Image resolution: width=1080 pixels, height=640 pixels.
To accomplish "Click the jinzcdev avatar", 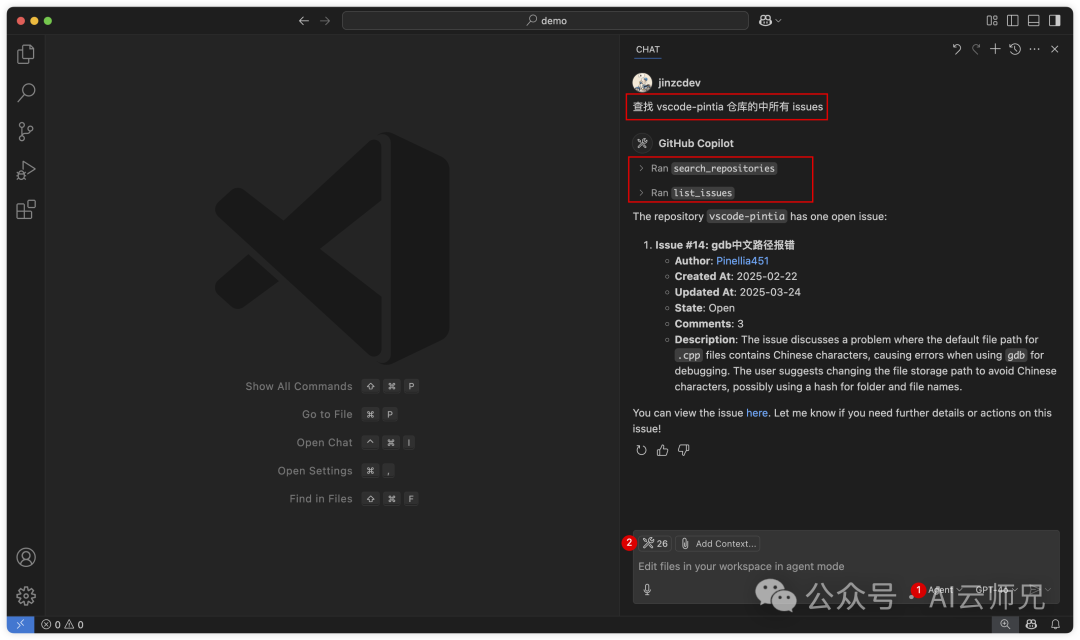I will pyautogui.click(x=643, y=83).
